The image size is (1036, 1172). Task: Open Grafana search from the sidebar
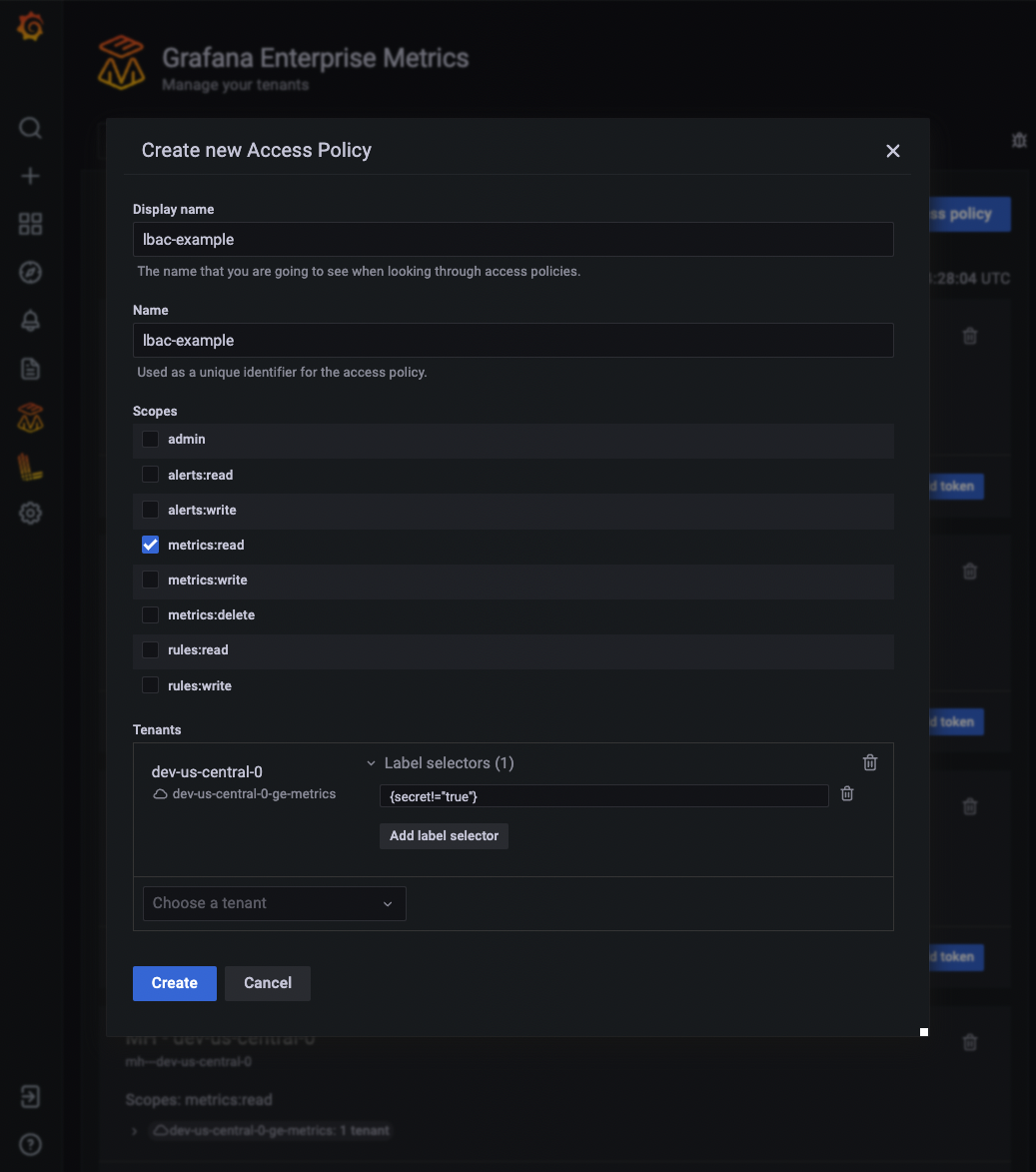[30, 128]
